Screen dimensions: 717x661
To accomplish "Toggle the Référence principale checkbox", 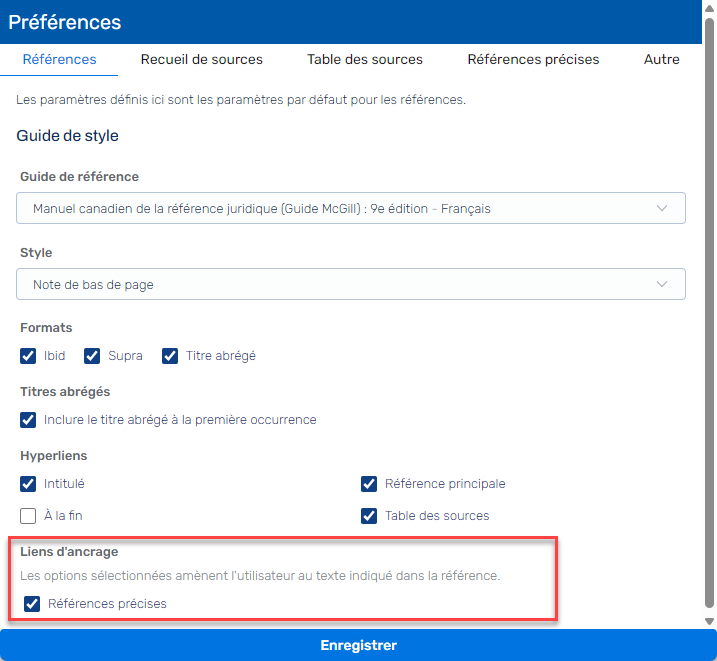I will (369, 484).
